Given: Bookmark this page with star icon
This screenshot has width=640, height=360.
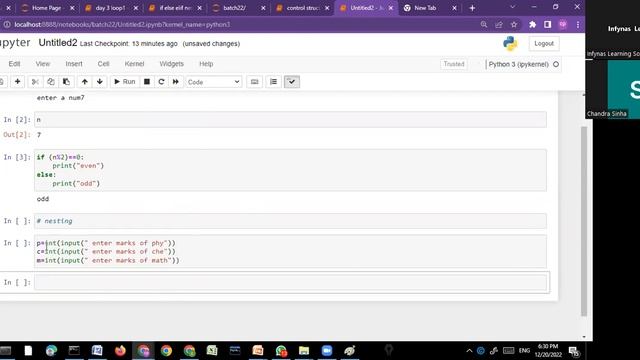Looking at the screenshot, I should (514, 24).
